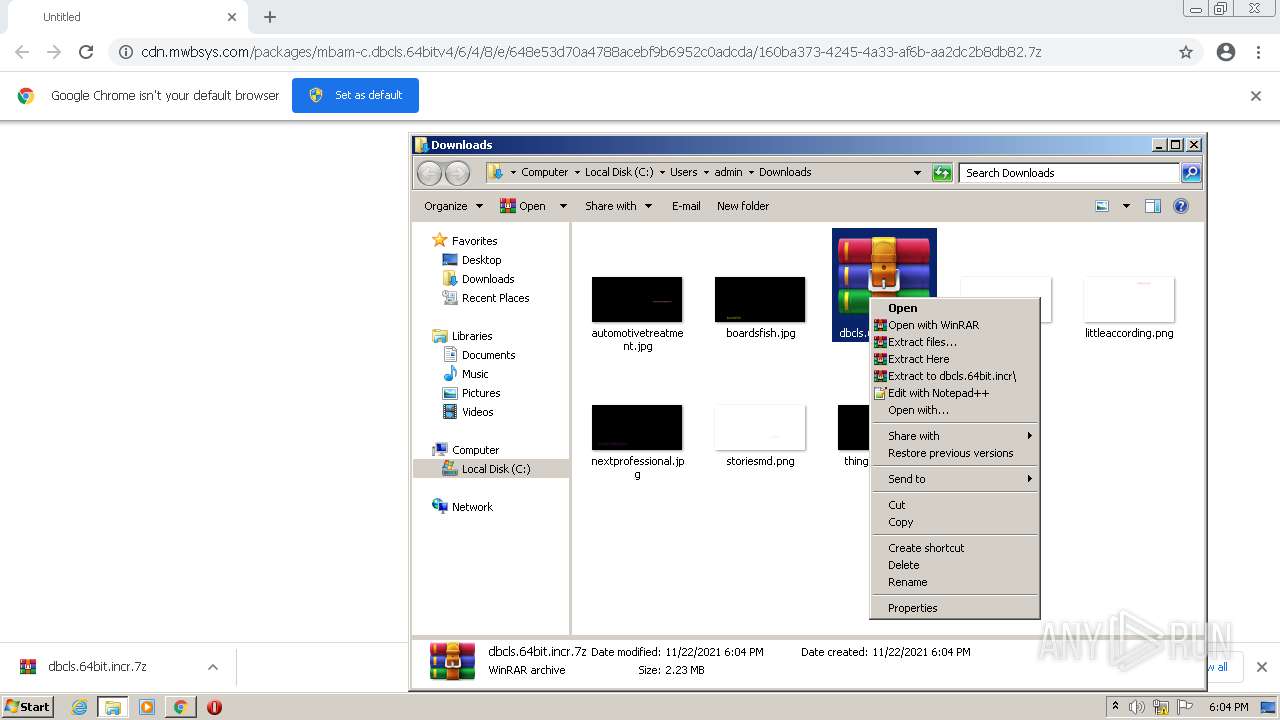The image size is (1280, 720).
Task: Select the nextprofessional.jpg thumbnail
Action: pos(637,428)
